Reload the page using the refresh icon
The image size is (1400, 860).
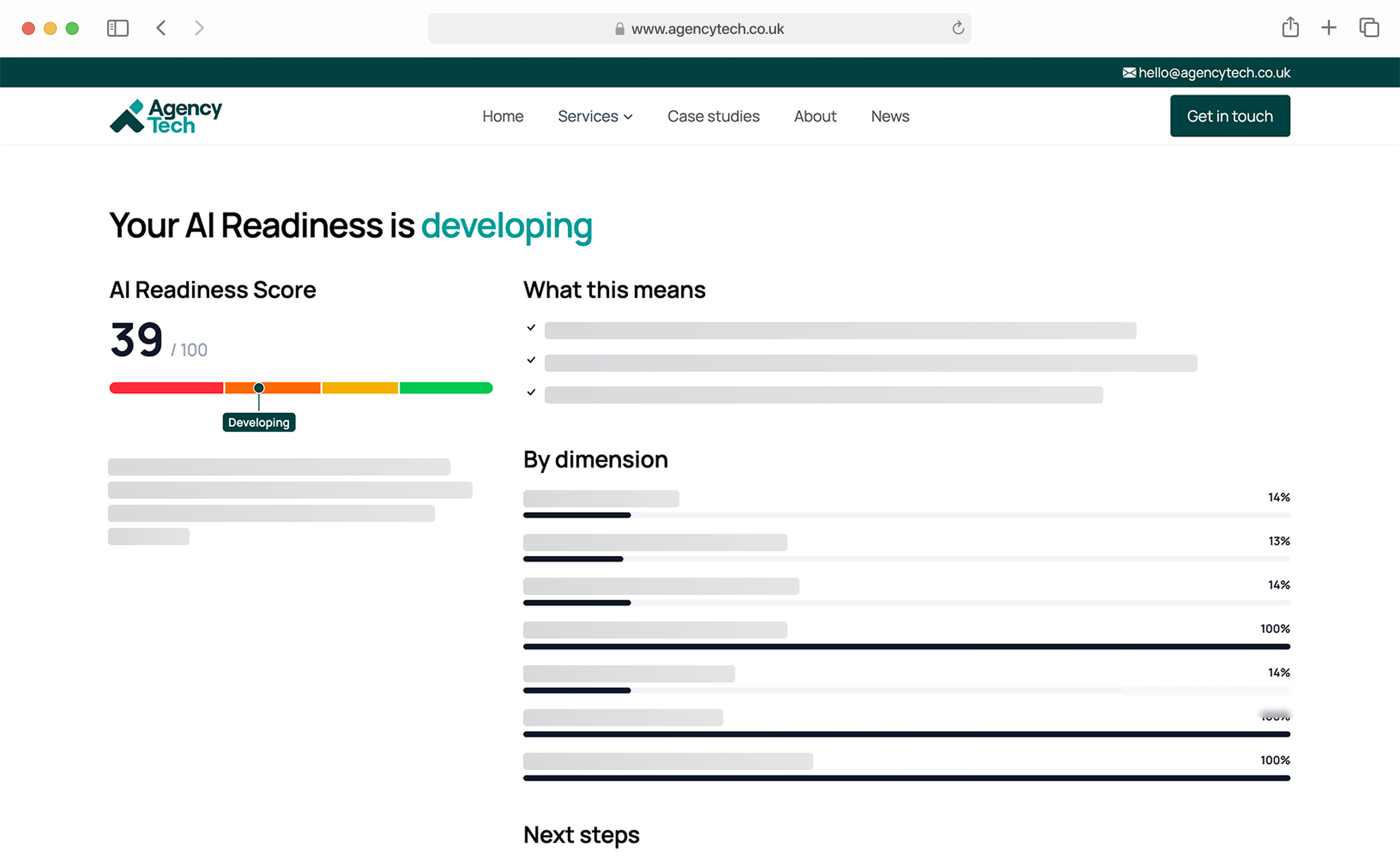[958, 28]
